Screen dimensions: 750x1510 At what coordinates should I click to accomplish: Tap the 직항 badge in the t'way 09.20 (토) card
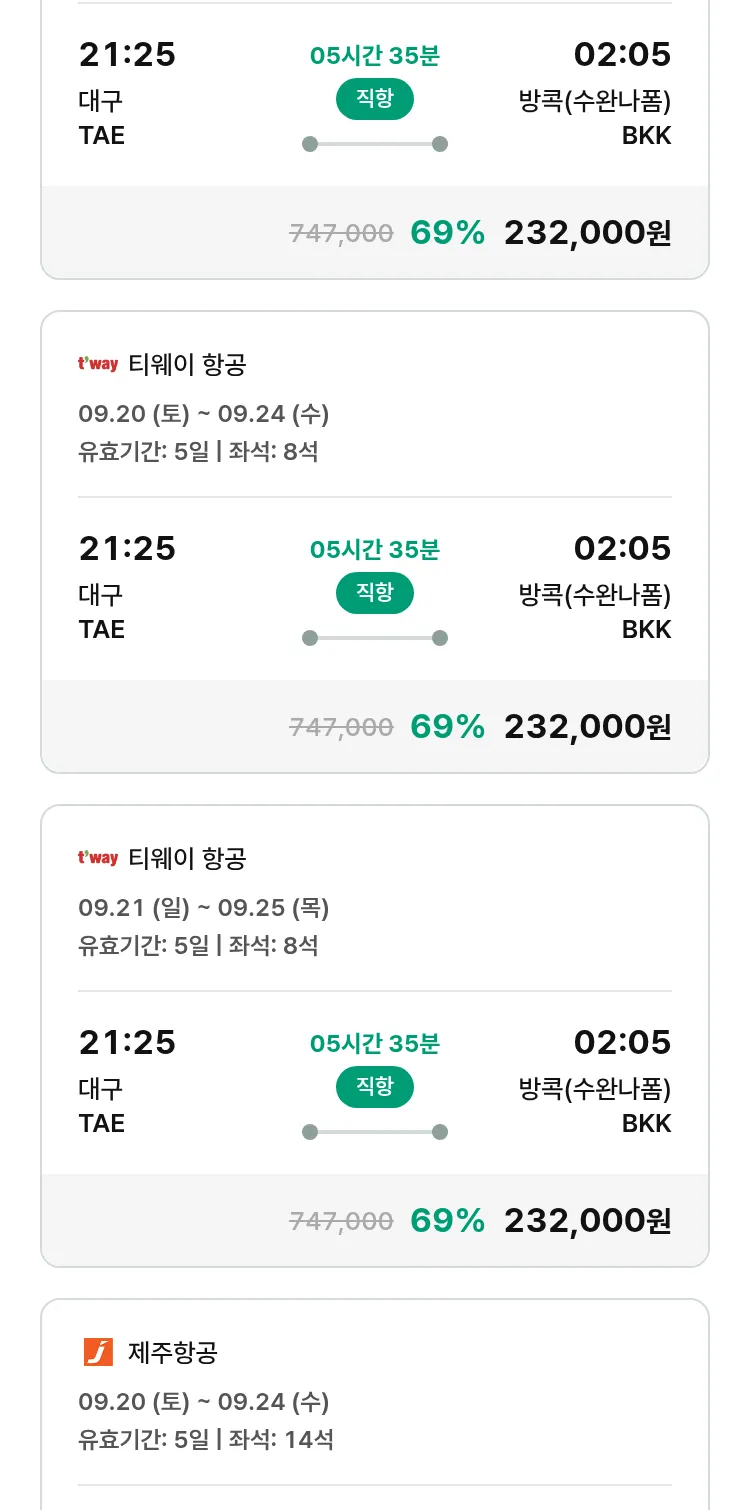click(375, 593)
